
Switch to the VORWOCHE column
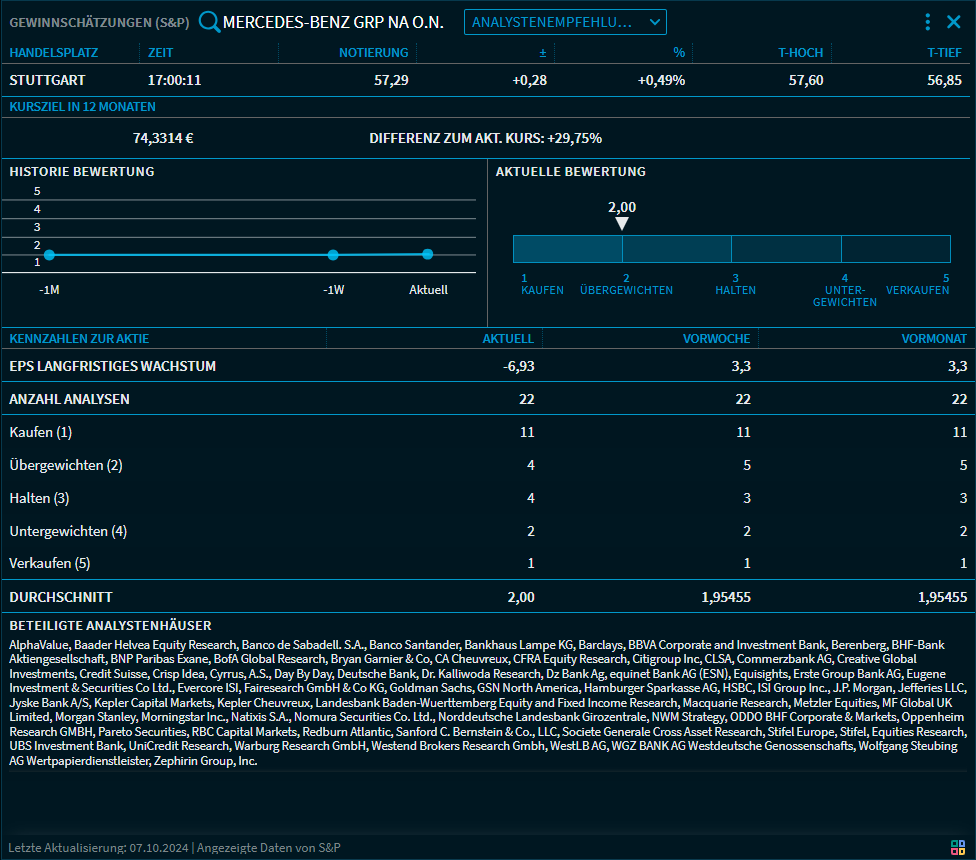(716, 338)
